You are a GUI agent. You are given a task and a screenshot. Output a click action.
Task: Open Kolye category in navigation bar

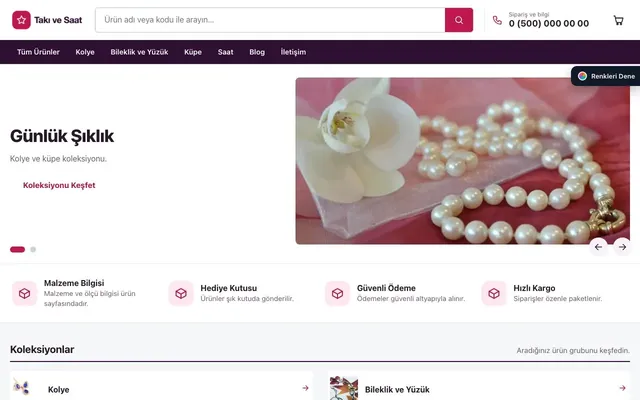pos(85,52)
